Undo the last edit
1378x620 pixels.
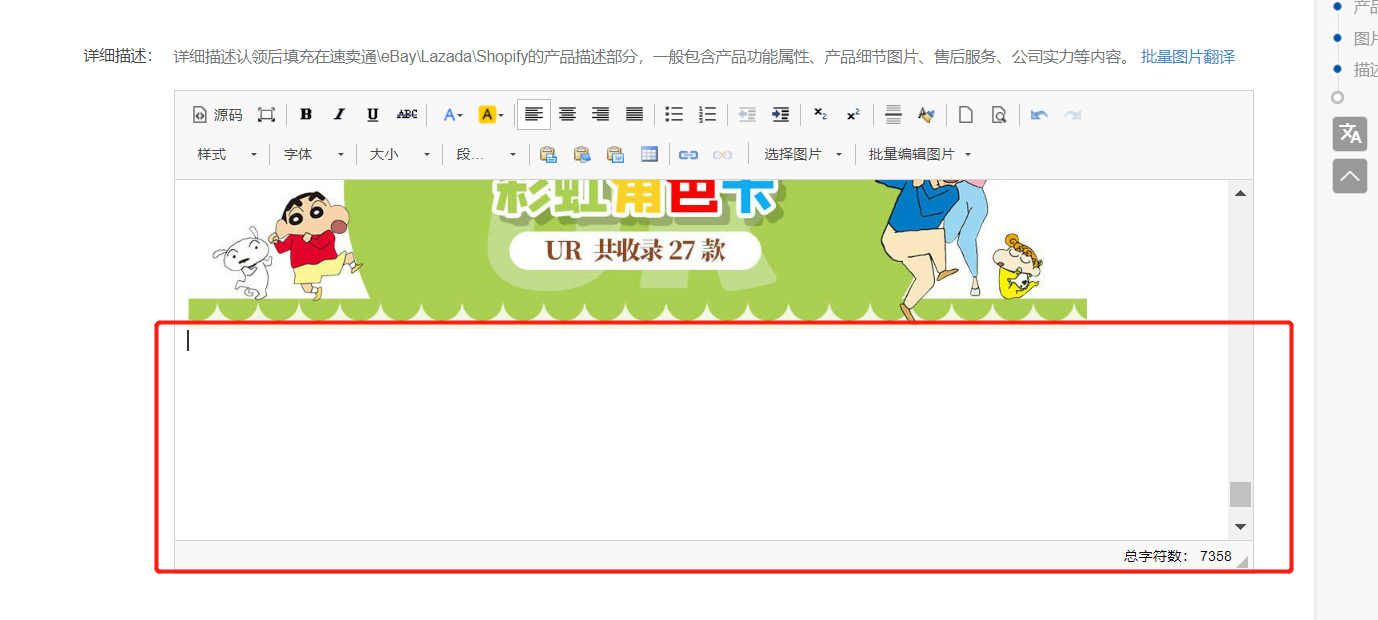pyautogui.click(x=1039, y=115)
